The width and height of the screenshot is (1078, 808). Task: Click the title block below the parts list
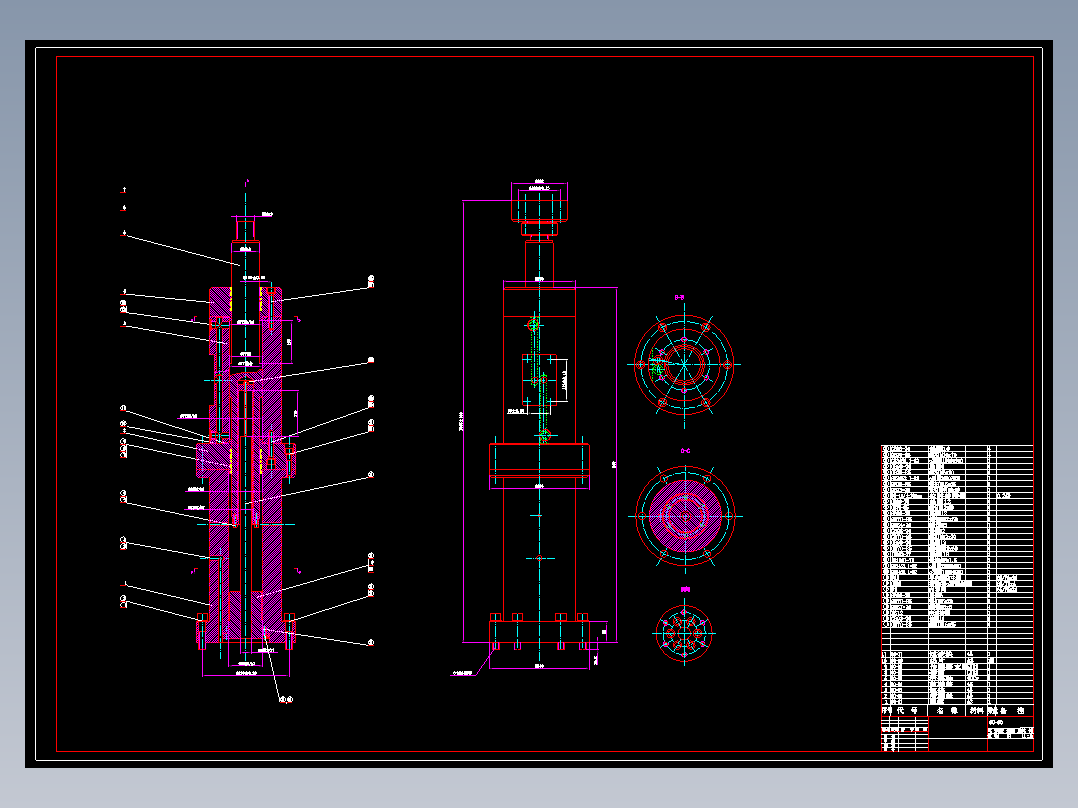957,734
